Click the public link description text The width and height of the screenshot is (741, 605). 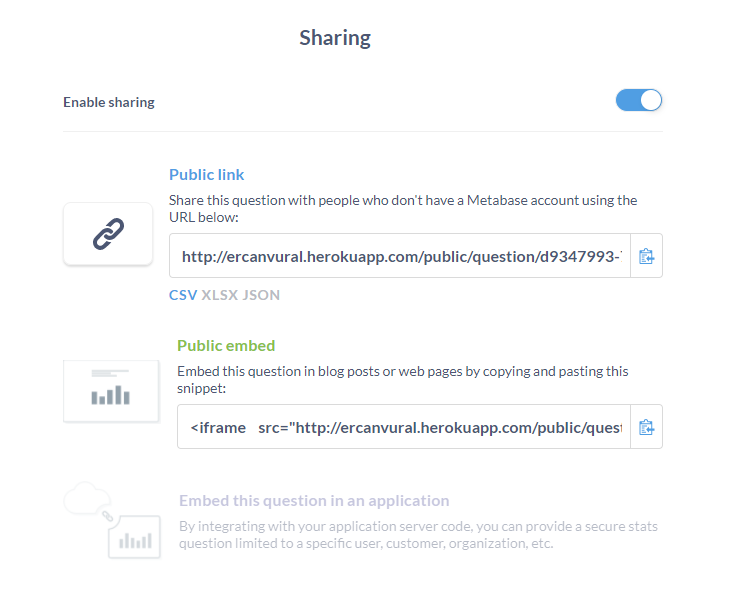coord(403,208)
